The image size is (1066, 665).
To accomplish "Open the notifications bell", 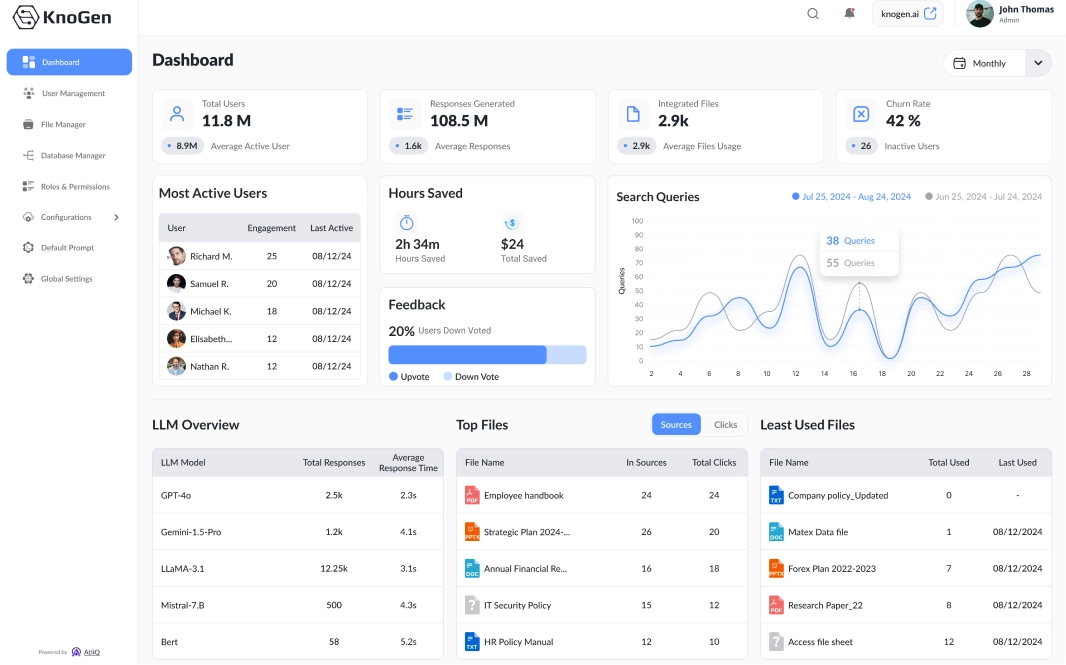I will coord(849,14).
